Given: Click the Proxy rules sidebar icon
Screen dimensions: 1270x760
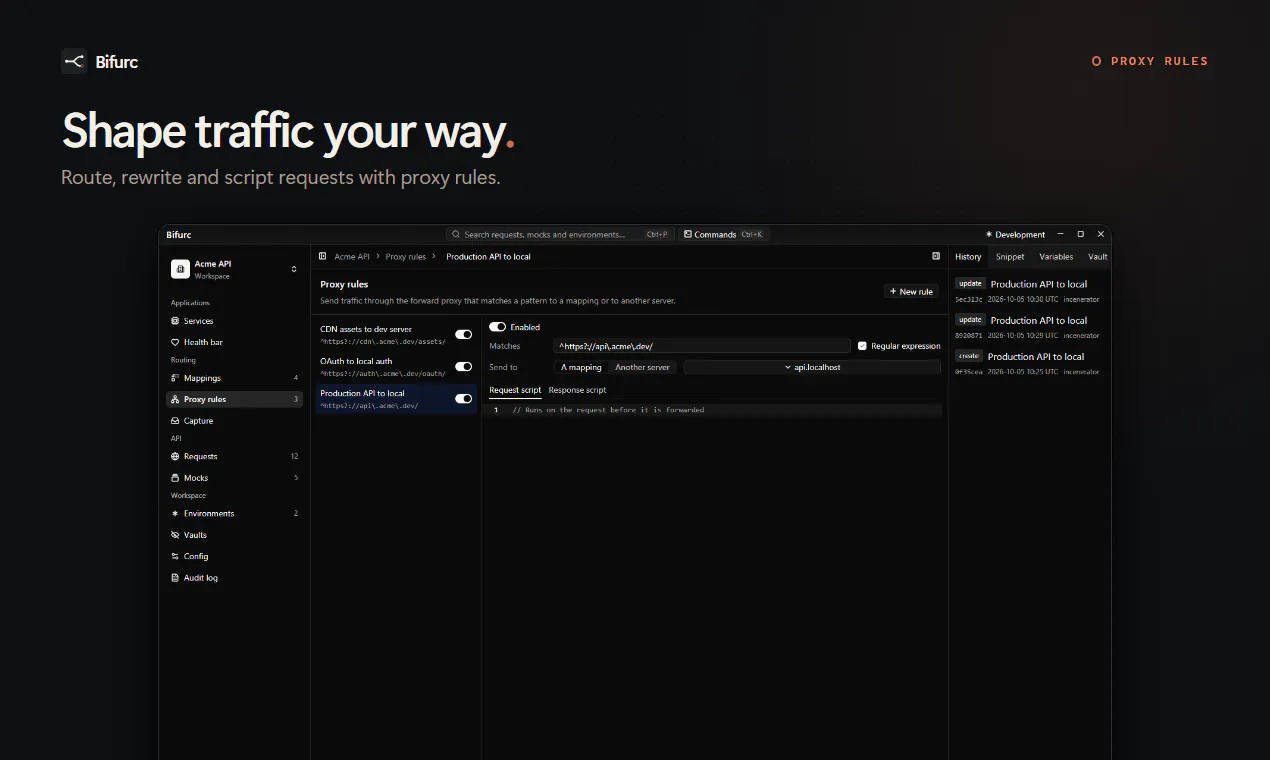Looking at the screenshot, I should (x=175, y=399).
